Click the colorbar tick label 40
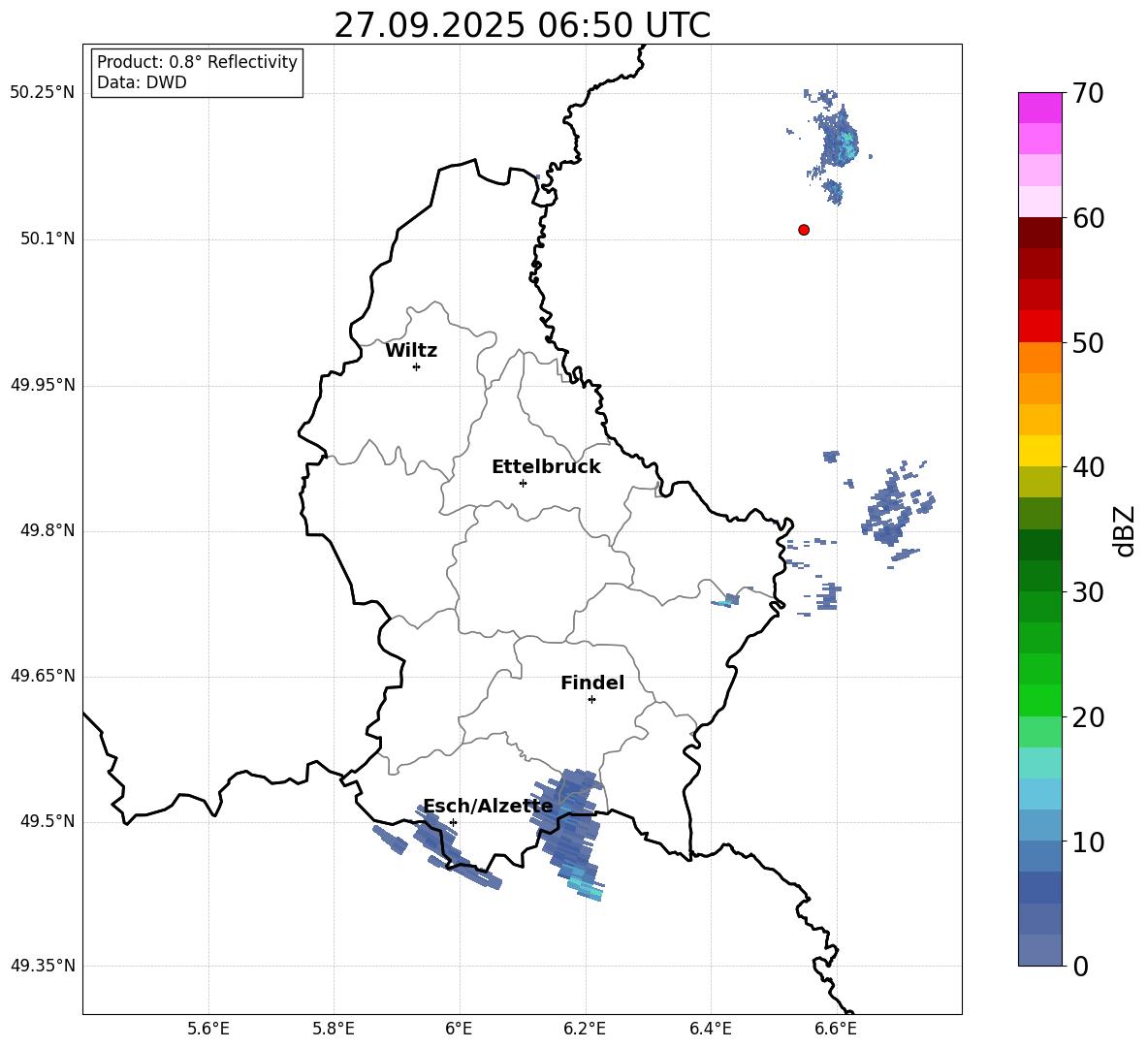This screenshot has height=1048, width=1148. (1088, 467)
